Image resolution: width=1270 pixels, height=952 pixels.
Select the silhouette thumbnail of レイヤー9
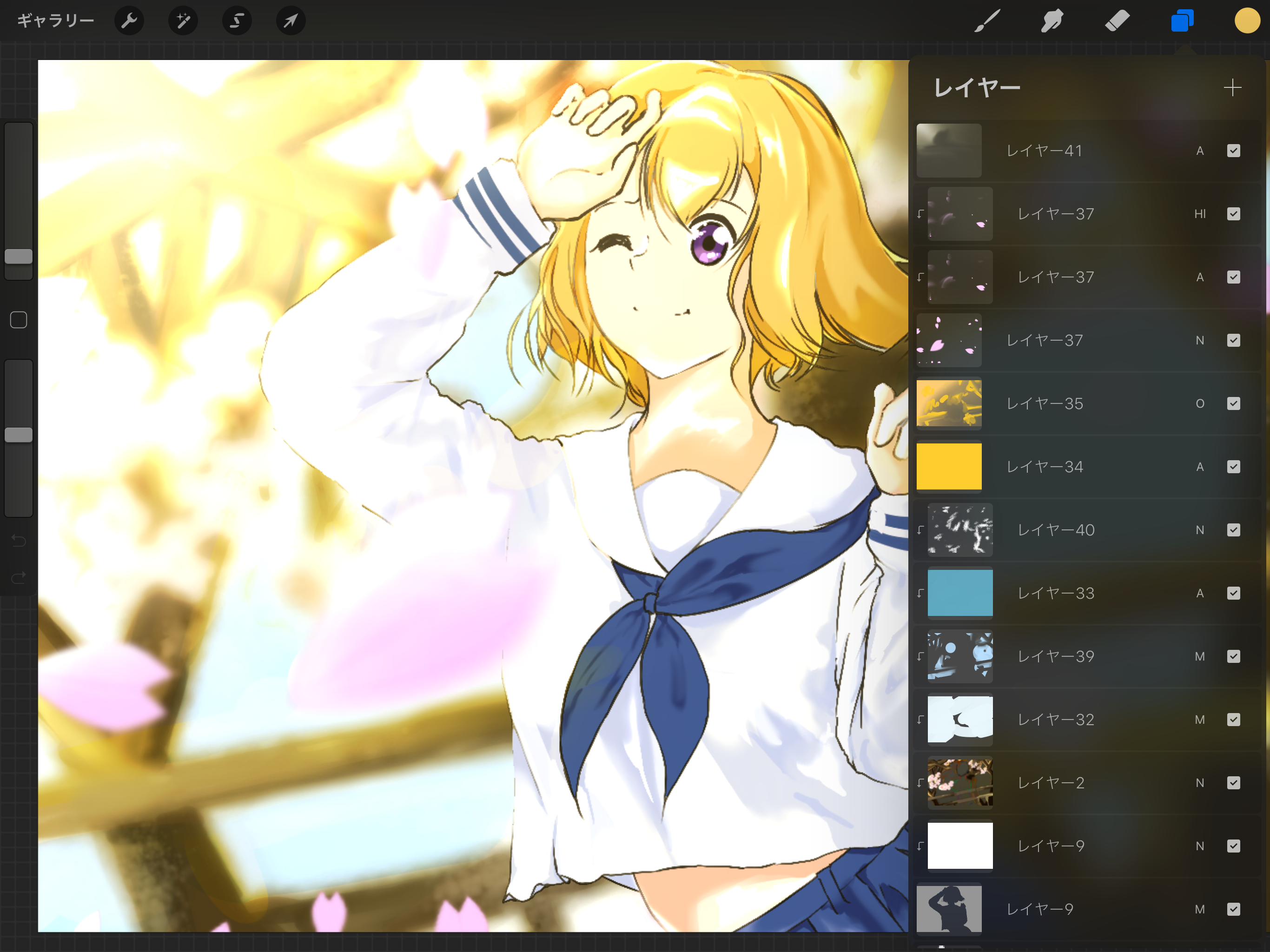pyautogui.click(x=948, y=908)
